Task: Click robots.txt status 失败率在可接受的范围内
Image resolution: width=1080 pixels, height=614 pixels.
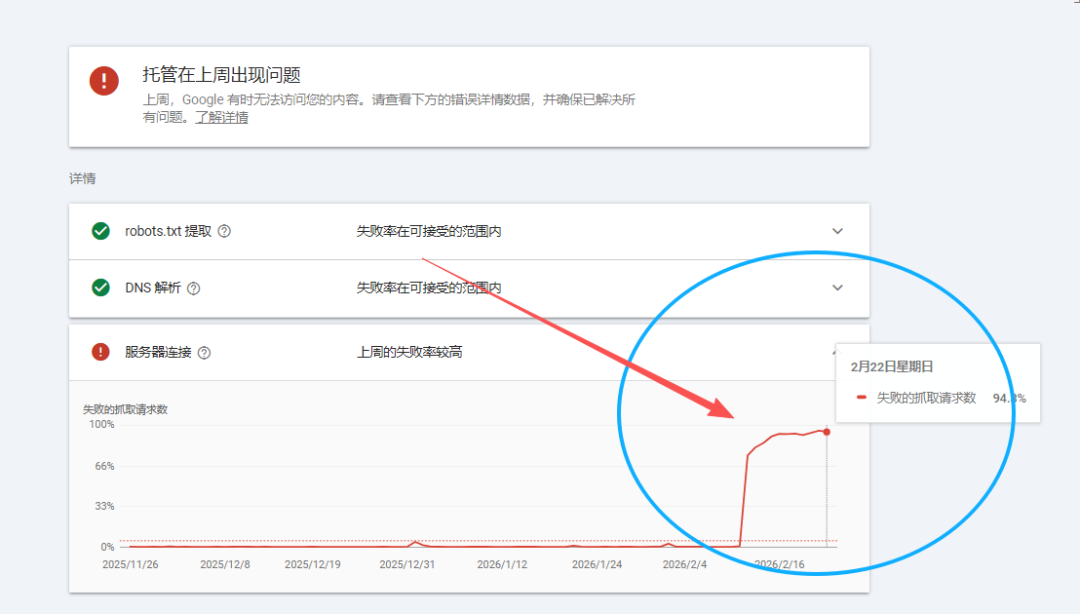Action: tap(428, 232)
